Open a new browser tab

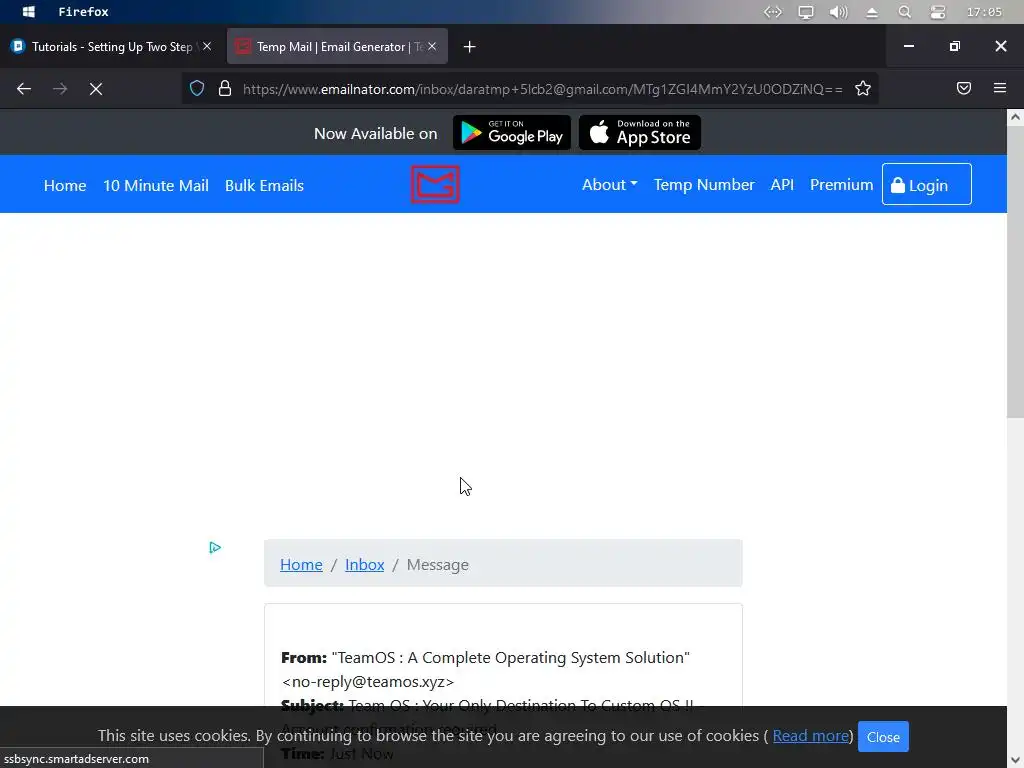470,46
